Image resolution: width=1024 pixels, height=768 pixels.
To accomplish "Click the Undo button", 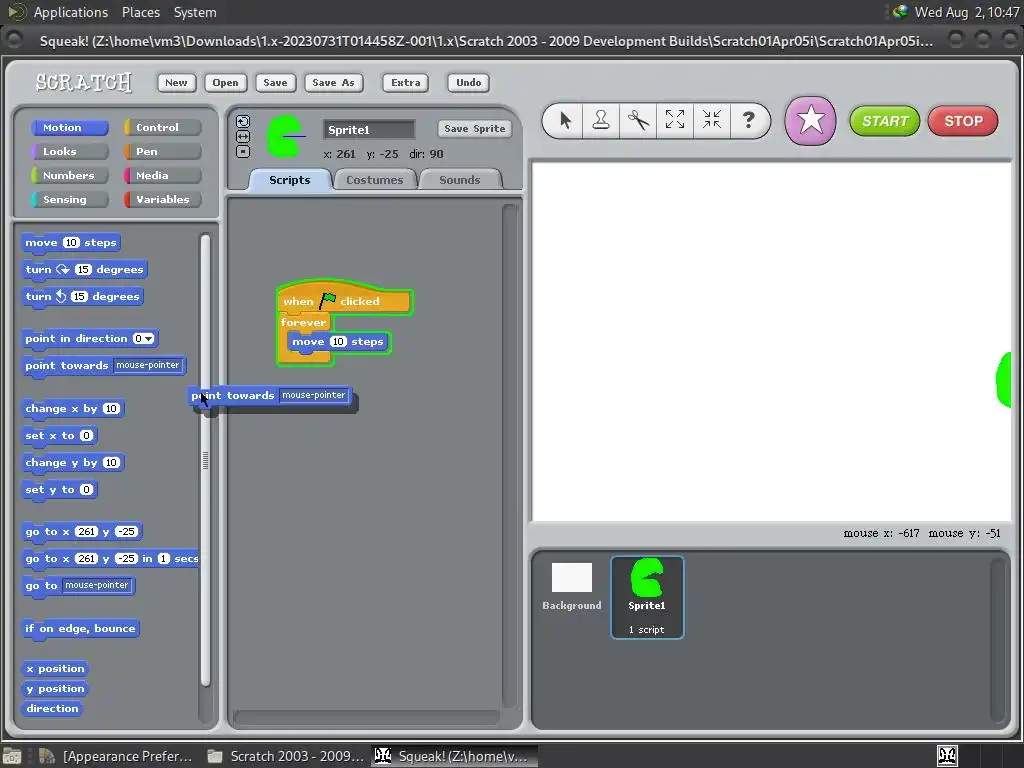I will click(x=468, y=82).
